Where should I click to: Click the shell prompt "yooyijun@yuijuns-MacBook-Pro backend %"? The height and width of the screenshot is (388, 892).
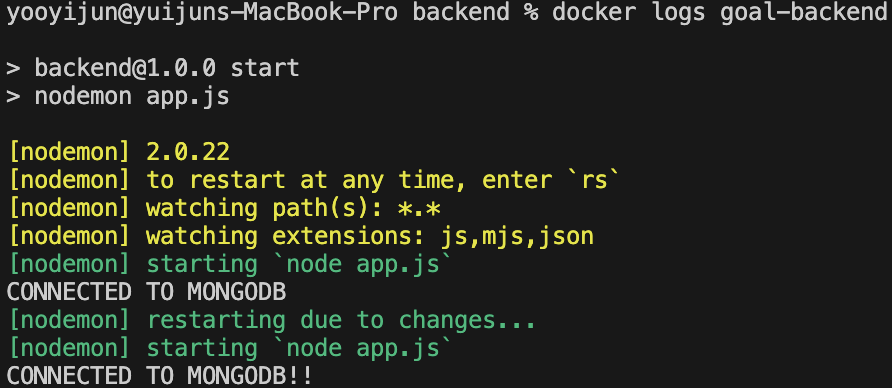point(272,14)
